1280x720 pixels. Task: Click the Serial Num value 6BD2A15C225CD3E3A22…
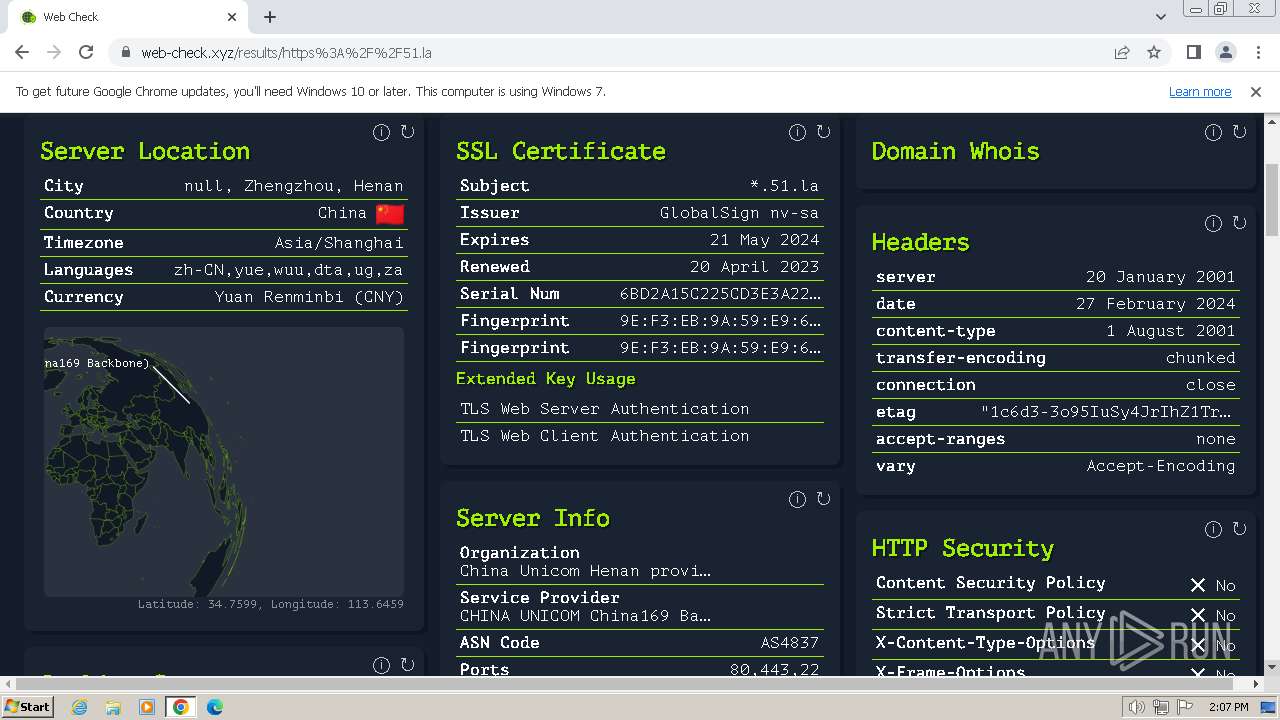point(720,294)
